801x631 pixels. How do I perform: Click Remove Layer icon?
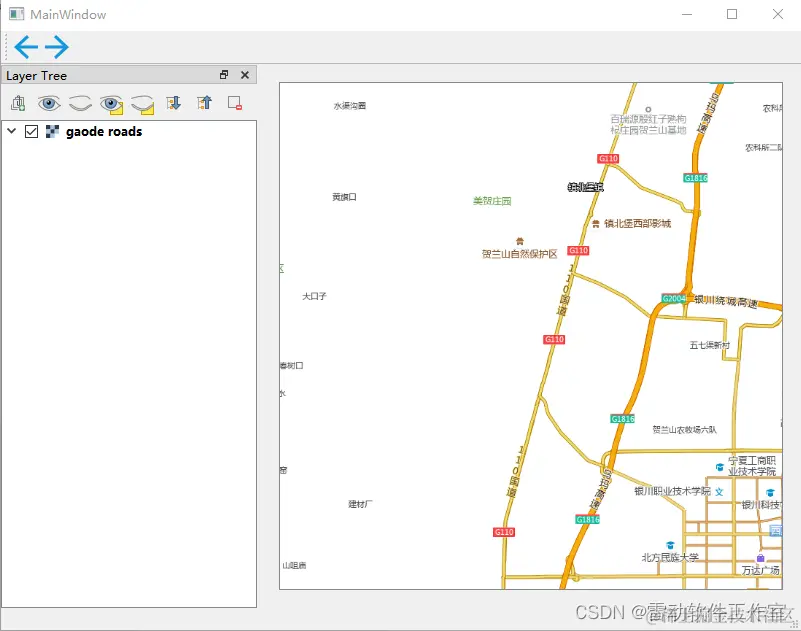(x=235, y=103)
